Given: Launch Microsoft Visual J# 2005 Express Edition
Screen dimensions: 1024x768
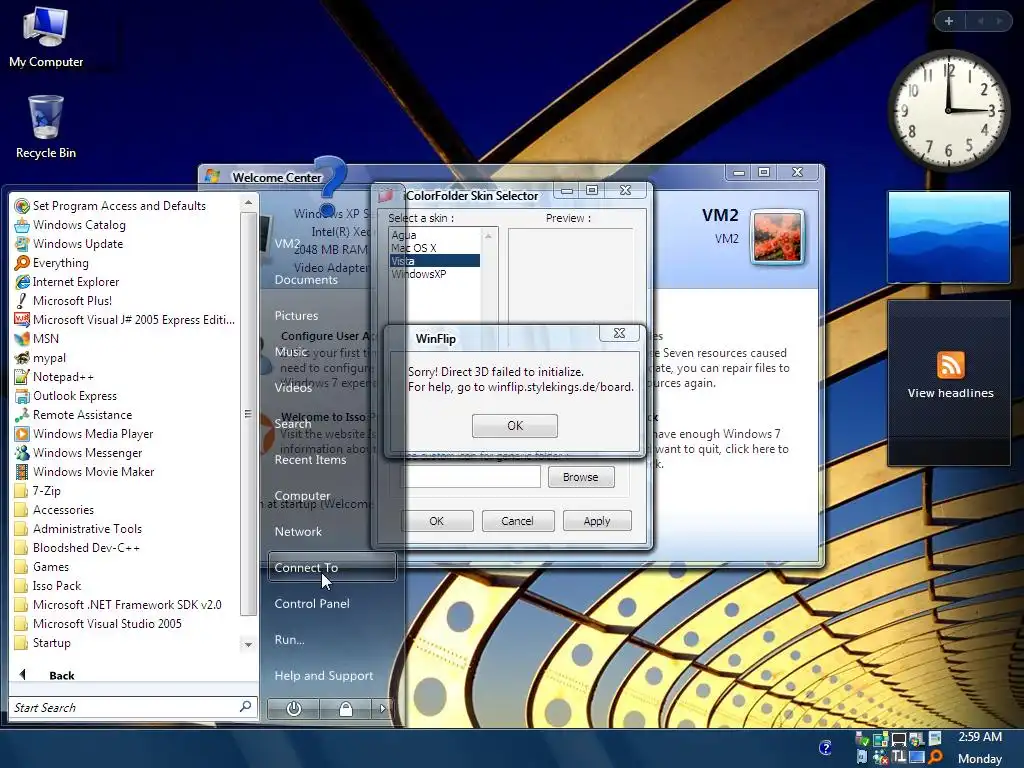Looking at the screenshot, I should point(124,319).
